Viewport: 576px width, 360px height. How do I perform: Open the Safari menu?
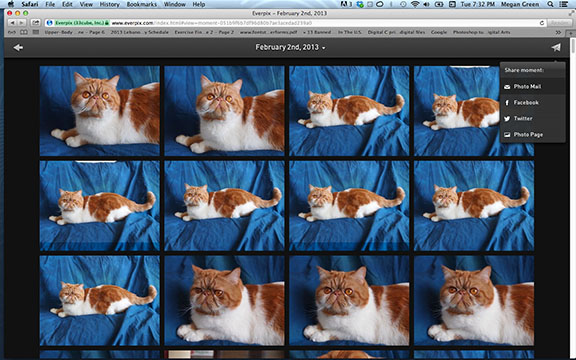point(29,4)
